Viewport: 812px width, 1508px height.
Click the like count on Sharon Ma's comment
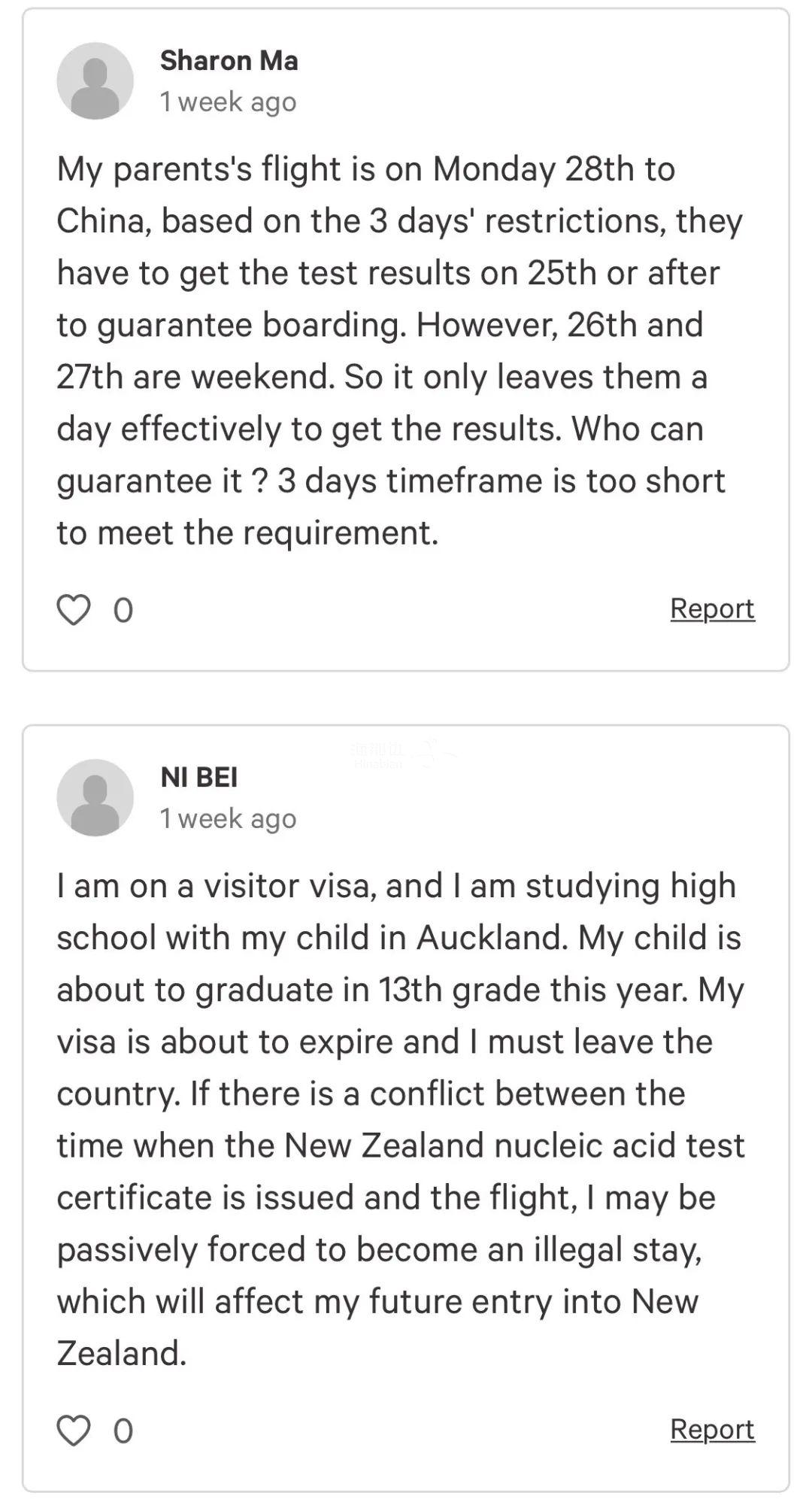coord(123,610)
